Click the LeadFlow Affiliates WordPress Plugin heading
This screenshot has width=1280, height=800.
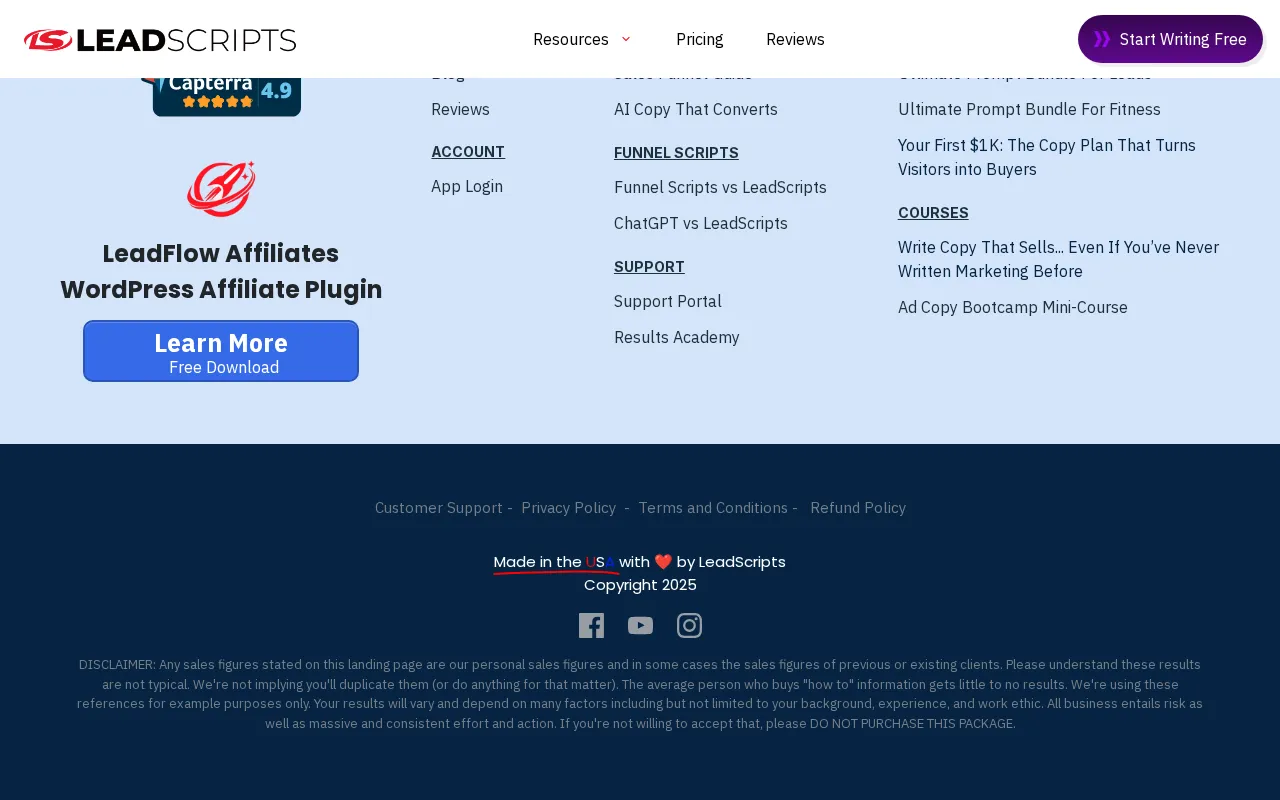pos(221,271)
